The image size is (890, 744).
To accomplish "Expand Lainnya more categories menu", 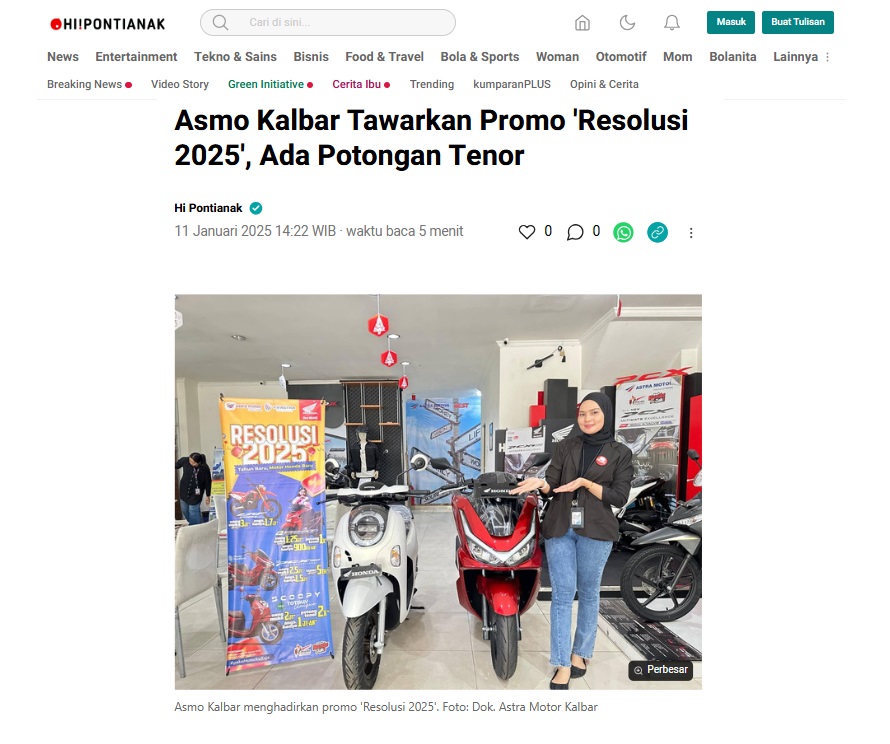I will (801, 57).
